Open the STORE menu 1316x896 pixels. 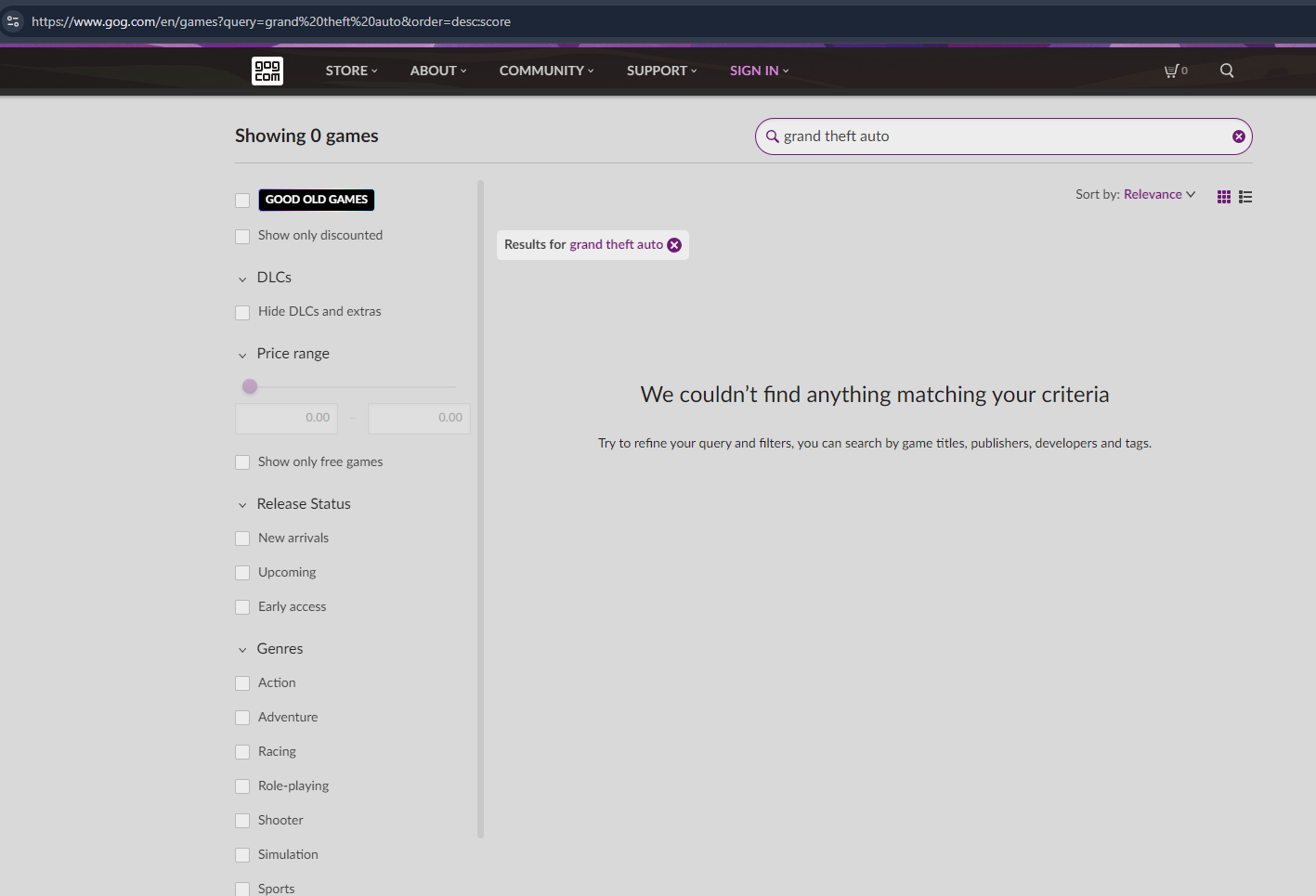[x=351, y=71]
